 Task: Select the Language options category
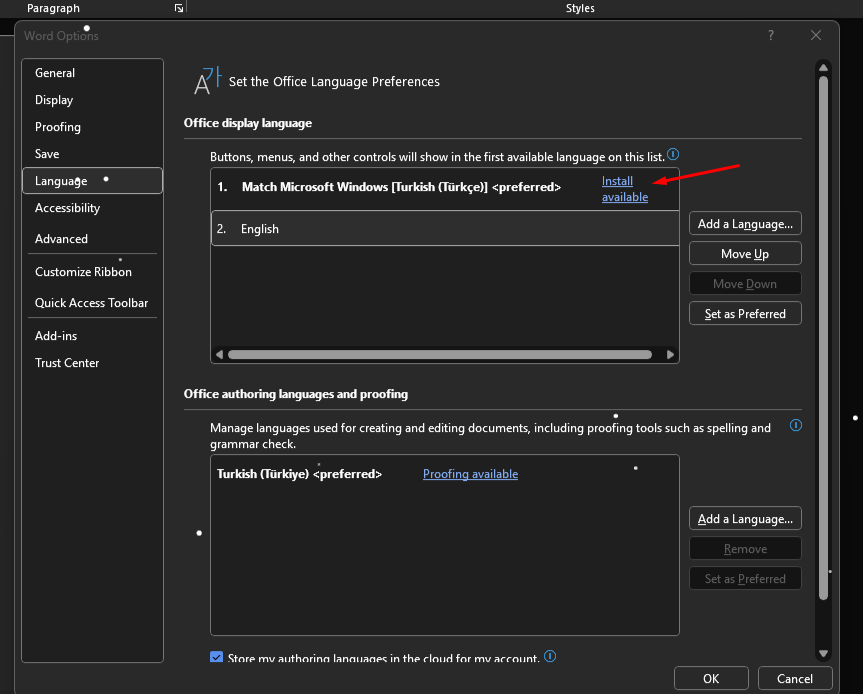click(92, 181)
